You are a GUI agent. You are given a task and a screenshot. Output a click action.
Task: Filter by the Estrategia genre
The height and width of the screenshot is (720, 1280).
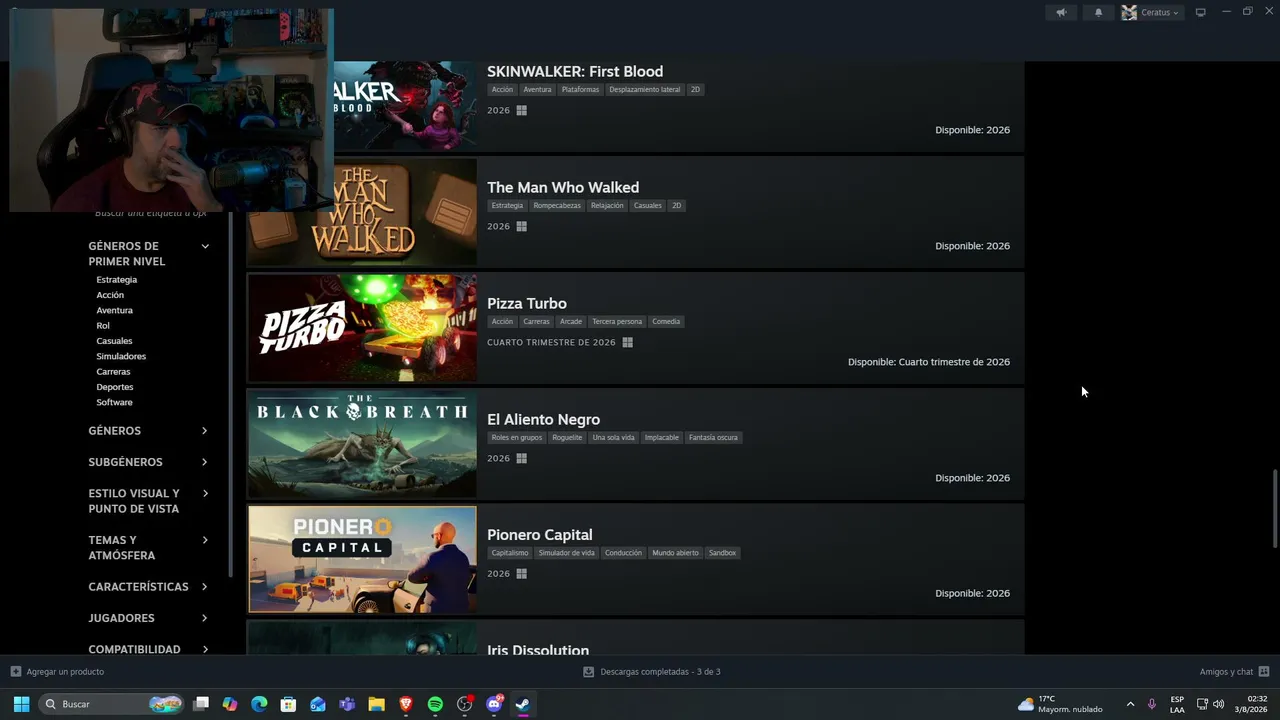[117, 280]
